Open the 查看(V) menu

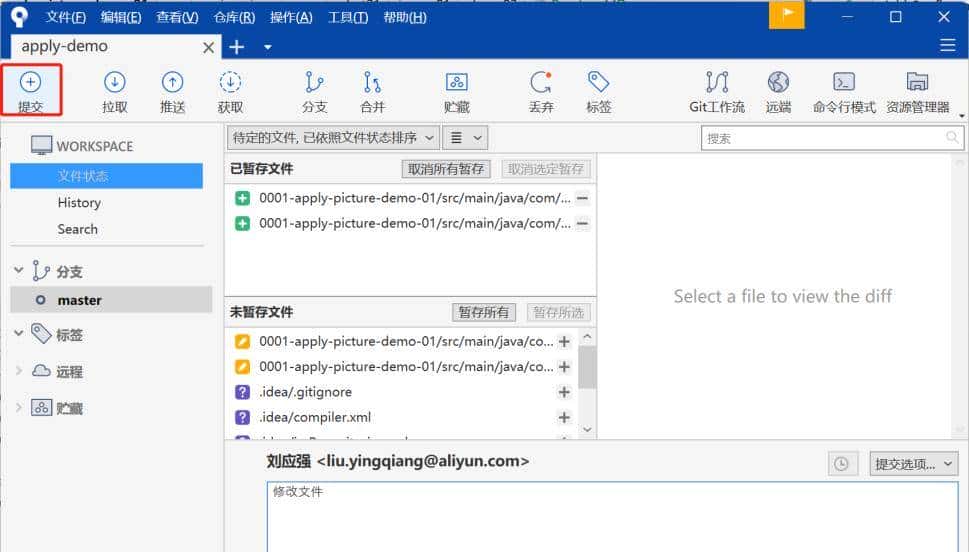pyautogui.click(x=177, y=17)
